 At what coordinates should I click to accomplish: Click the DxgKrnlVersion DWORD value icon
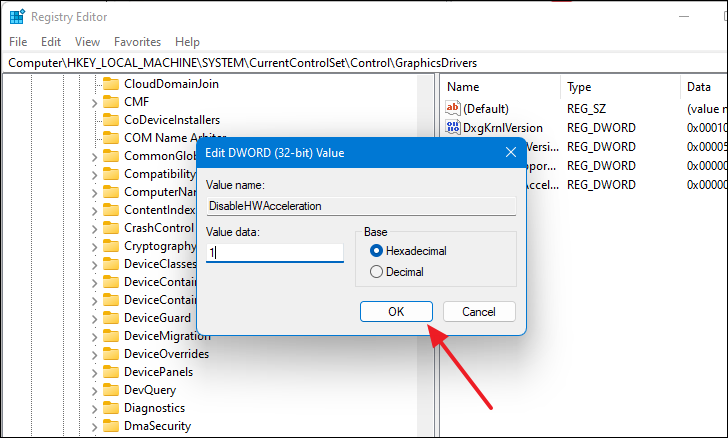453,127
